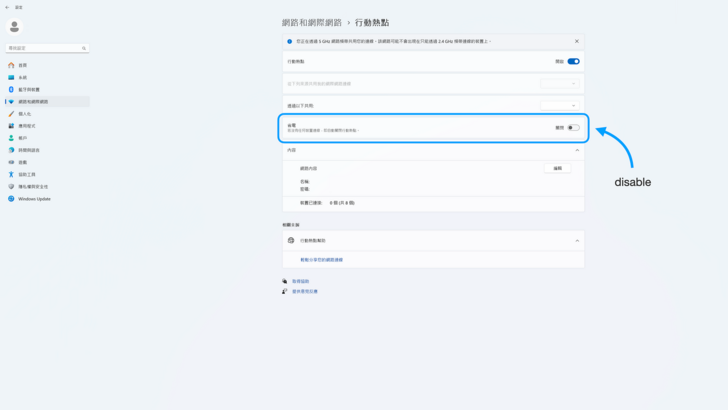Click the 編輯 edit button for network properties
The height and width of the screenshot is (410, 728).
[x=557, y=168]
